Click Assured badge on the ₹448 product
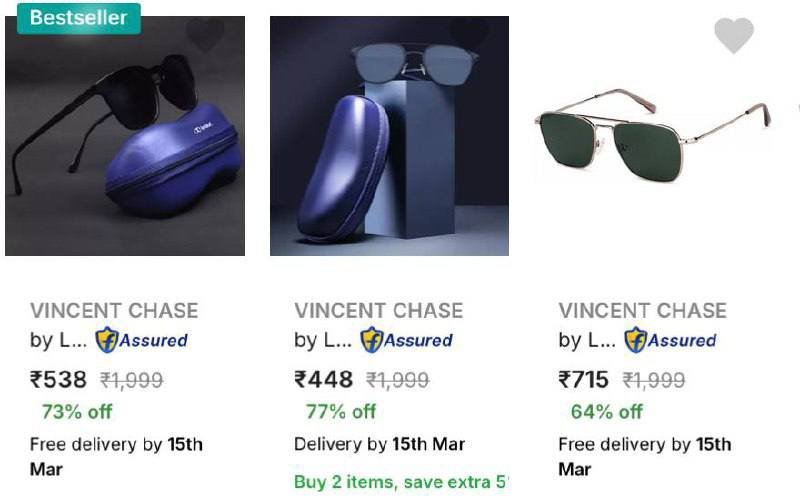The height and width of the screenshot is (496, 800). pyautogui.click(x=406, y=340)
